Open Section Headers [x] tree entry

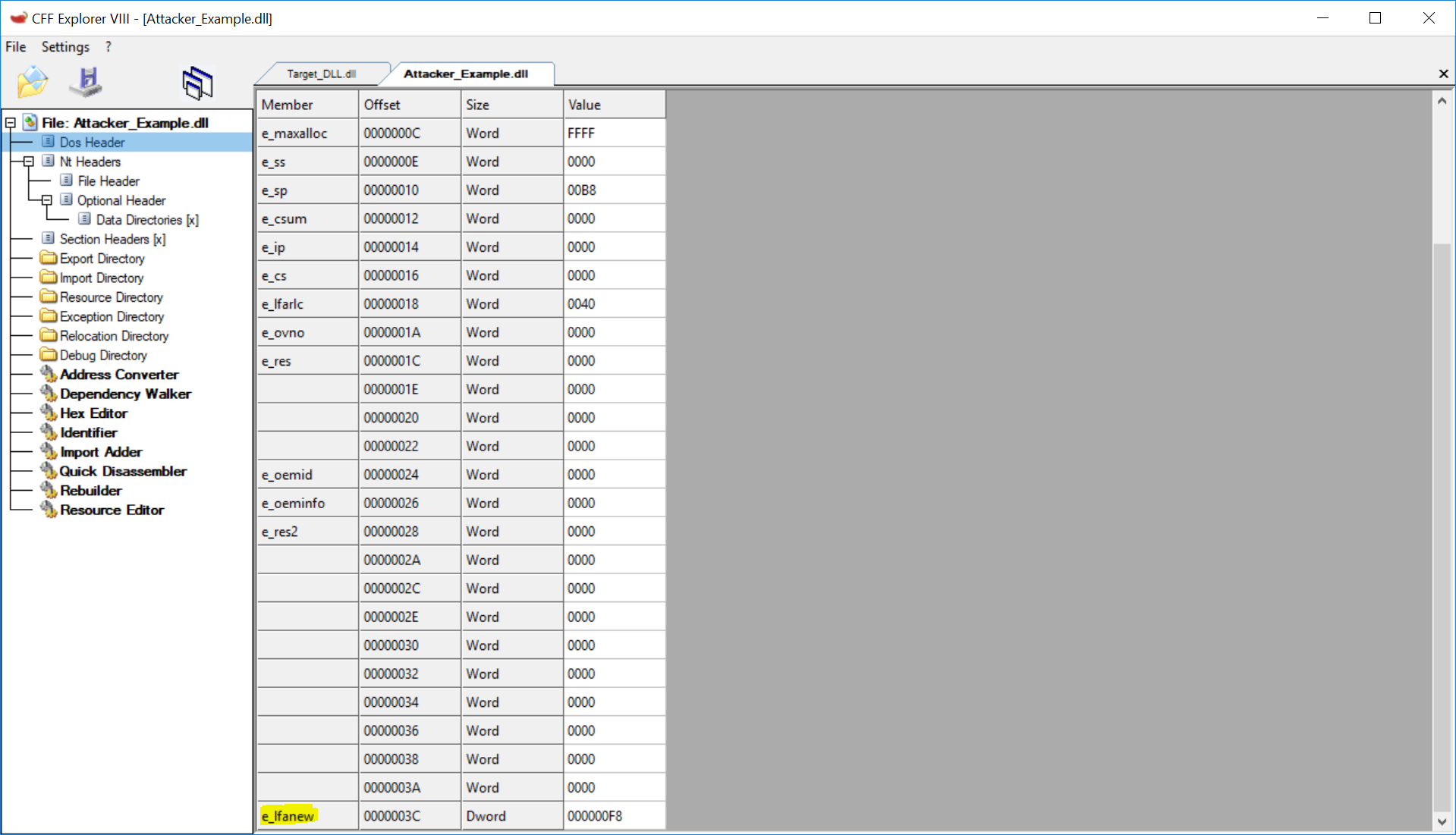[x=113, y=239]
